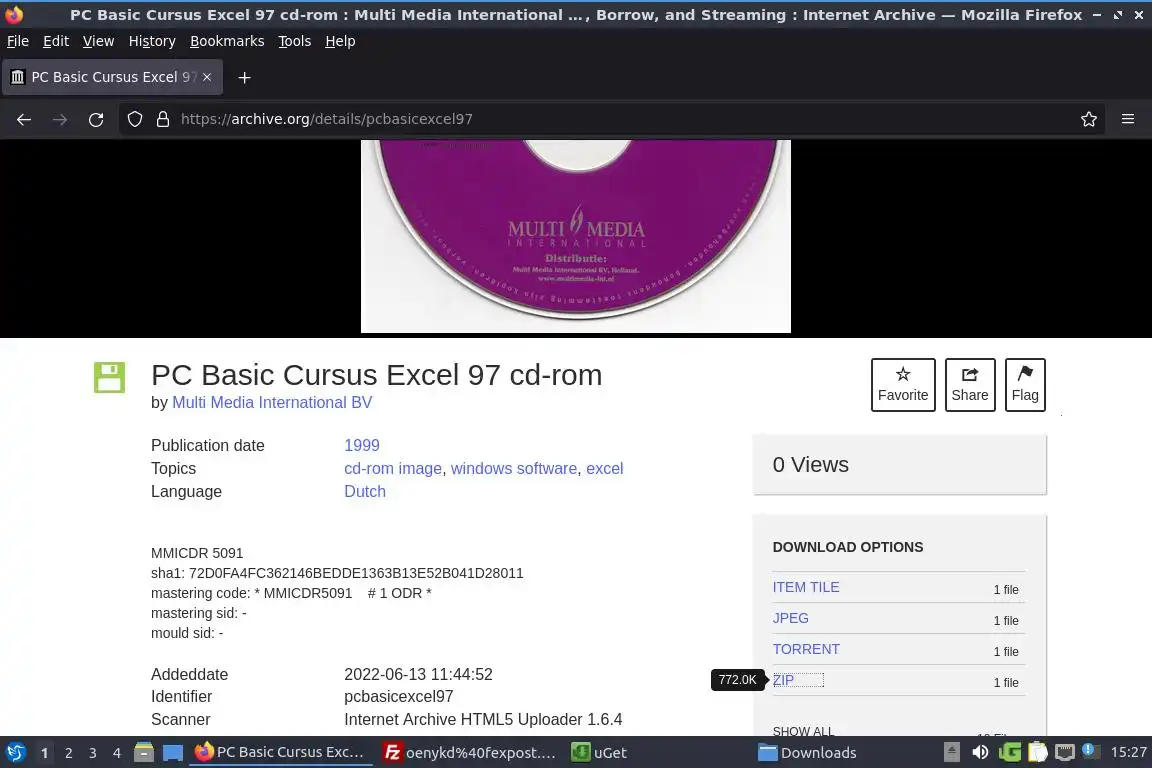Click the sha1 hash text line
This screenshot has height=768, width=1152.
coord(337,573)
